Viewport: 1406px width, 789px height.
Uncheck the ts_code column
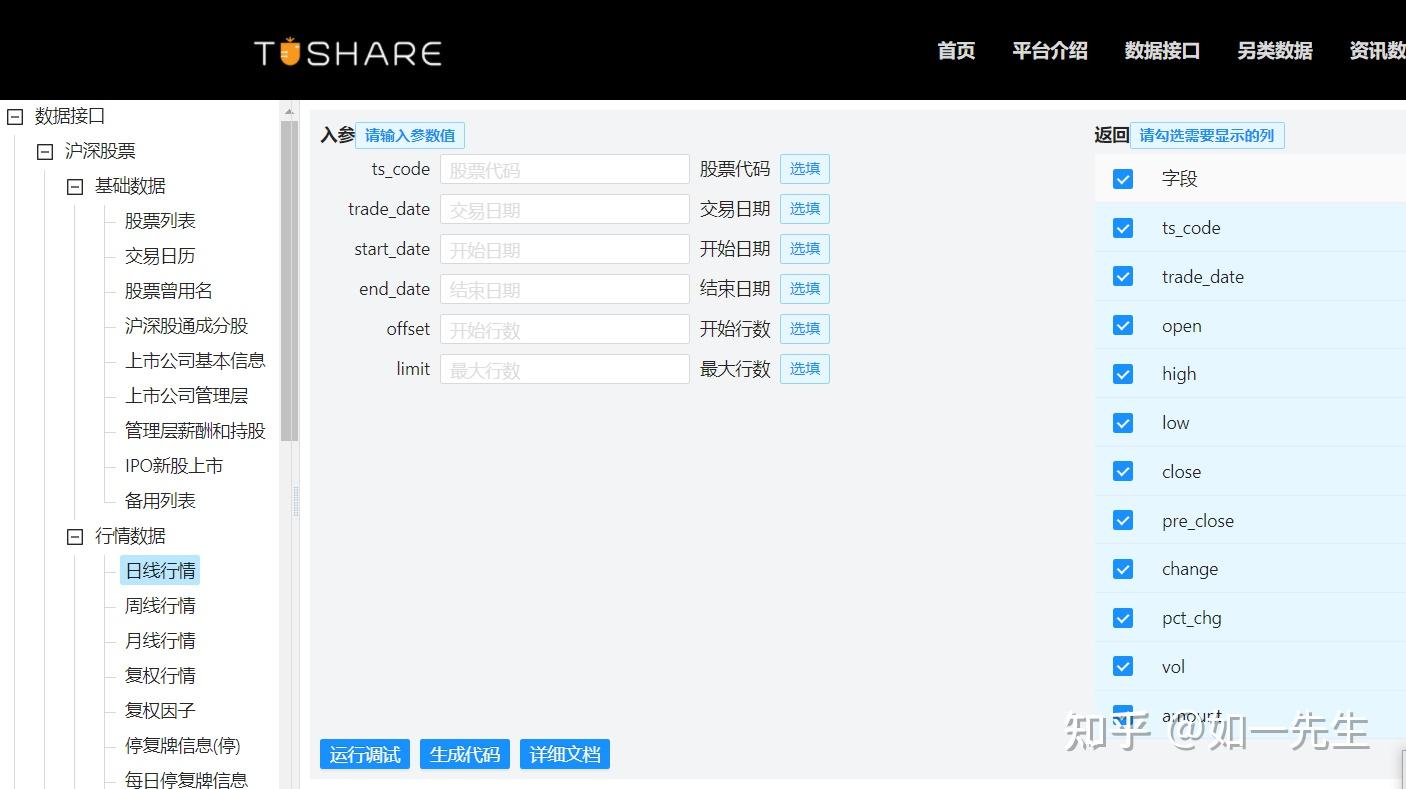tap(1122, 227)
